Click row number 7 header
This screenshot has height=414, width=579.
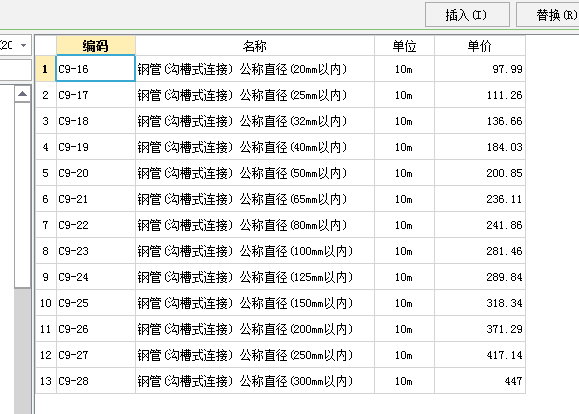point(45,225)
